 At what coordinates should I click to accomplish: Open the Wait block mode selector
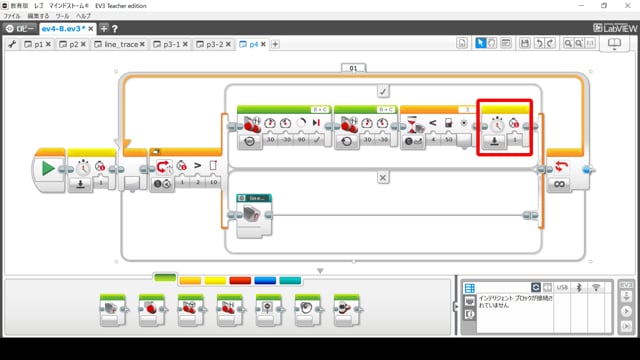413,141
